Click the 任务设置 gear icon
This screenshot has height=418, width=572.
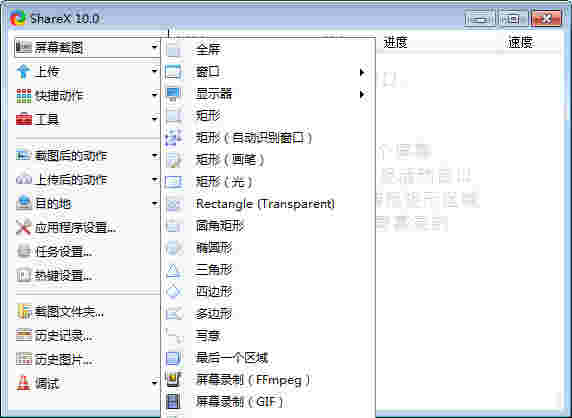coord(24,252)
